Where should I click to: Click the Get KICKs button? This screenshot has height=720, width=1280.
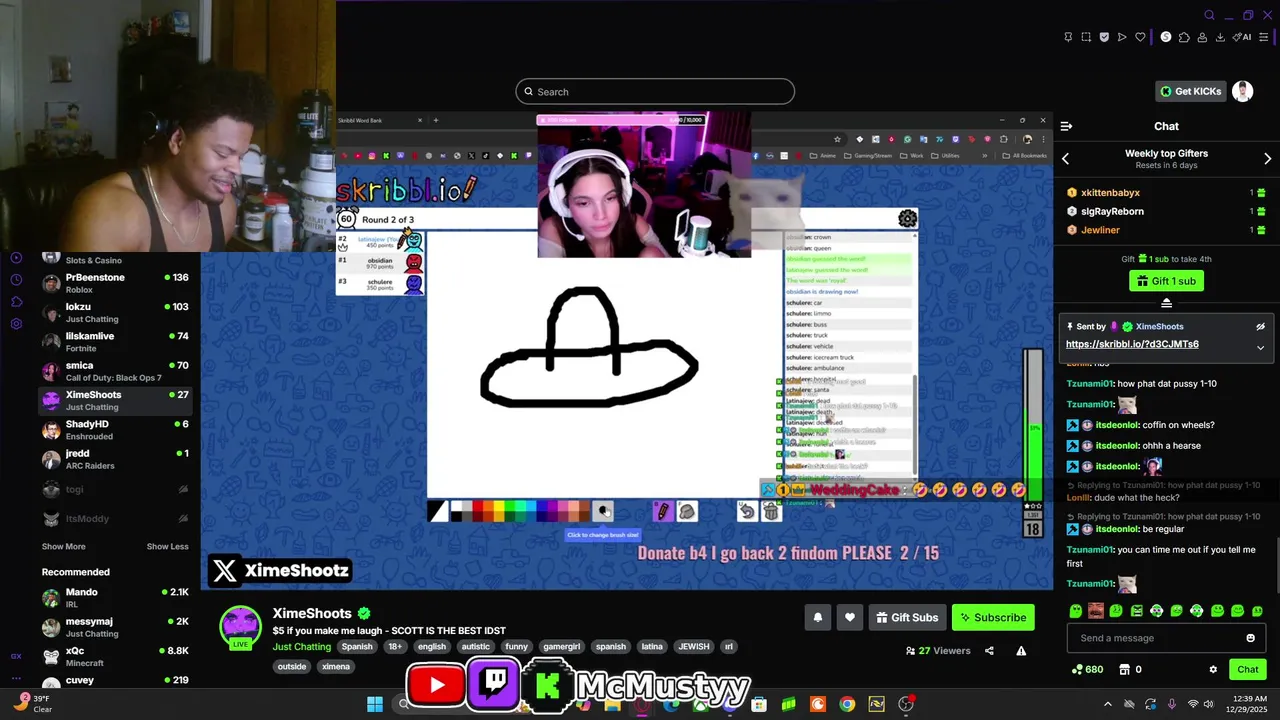(1190, 91)
